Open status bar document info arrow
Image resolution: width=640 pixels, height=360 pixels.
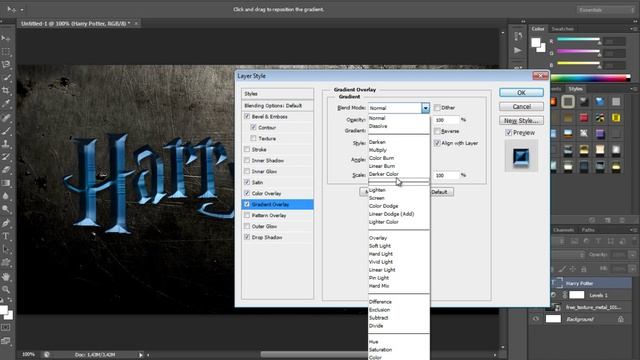tap(140, 355)
